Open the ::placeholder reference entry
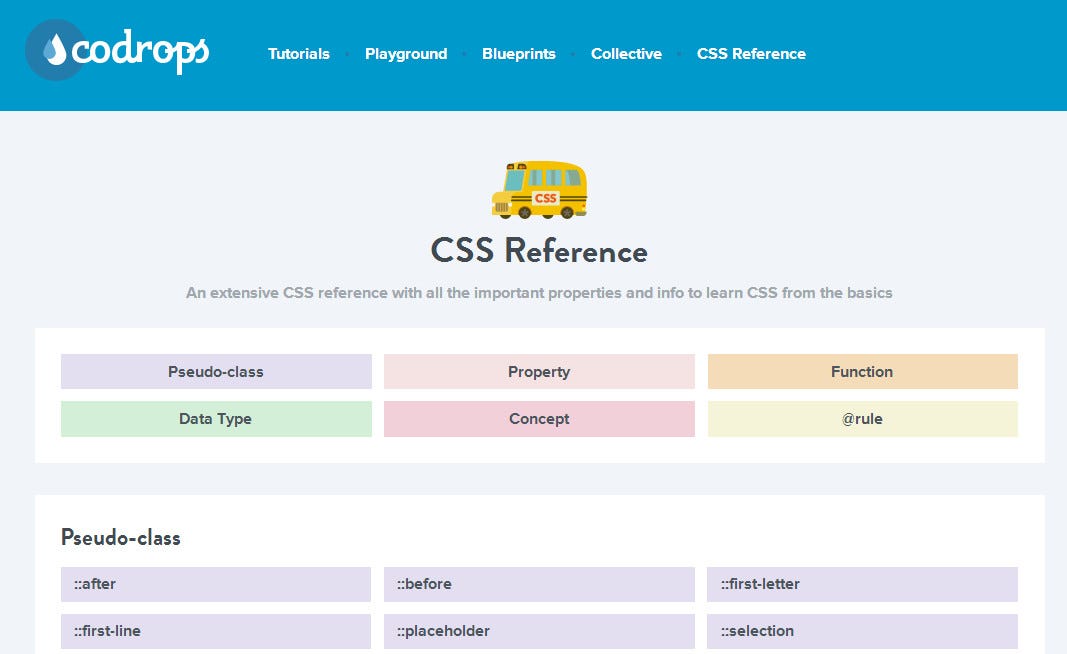The height and width of the screenshot is (654, 1067). coord(539,631)
